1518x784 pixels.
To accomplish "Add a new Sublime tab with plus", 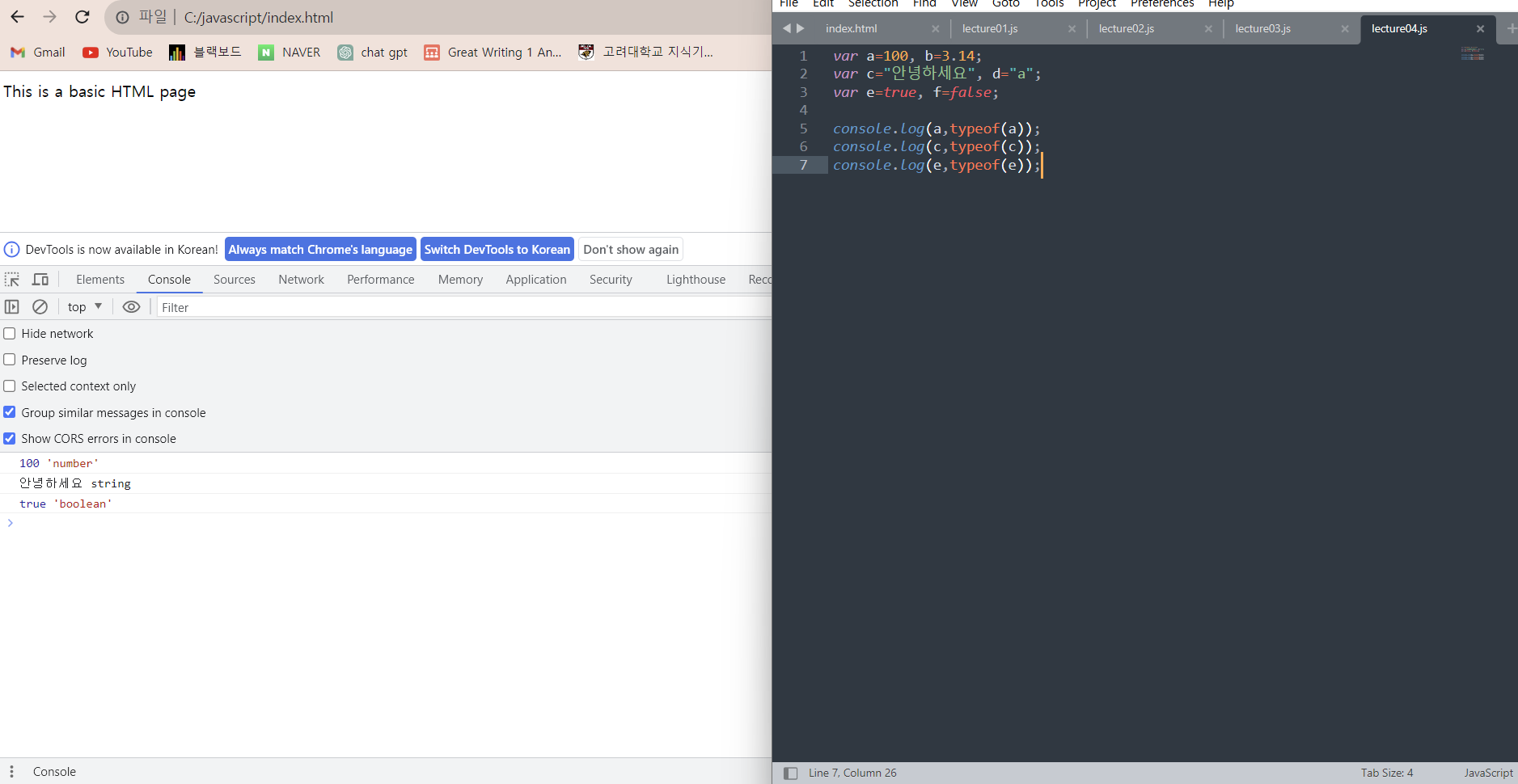I will coord(1511,28).
